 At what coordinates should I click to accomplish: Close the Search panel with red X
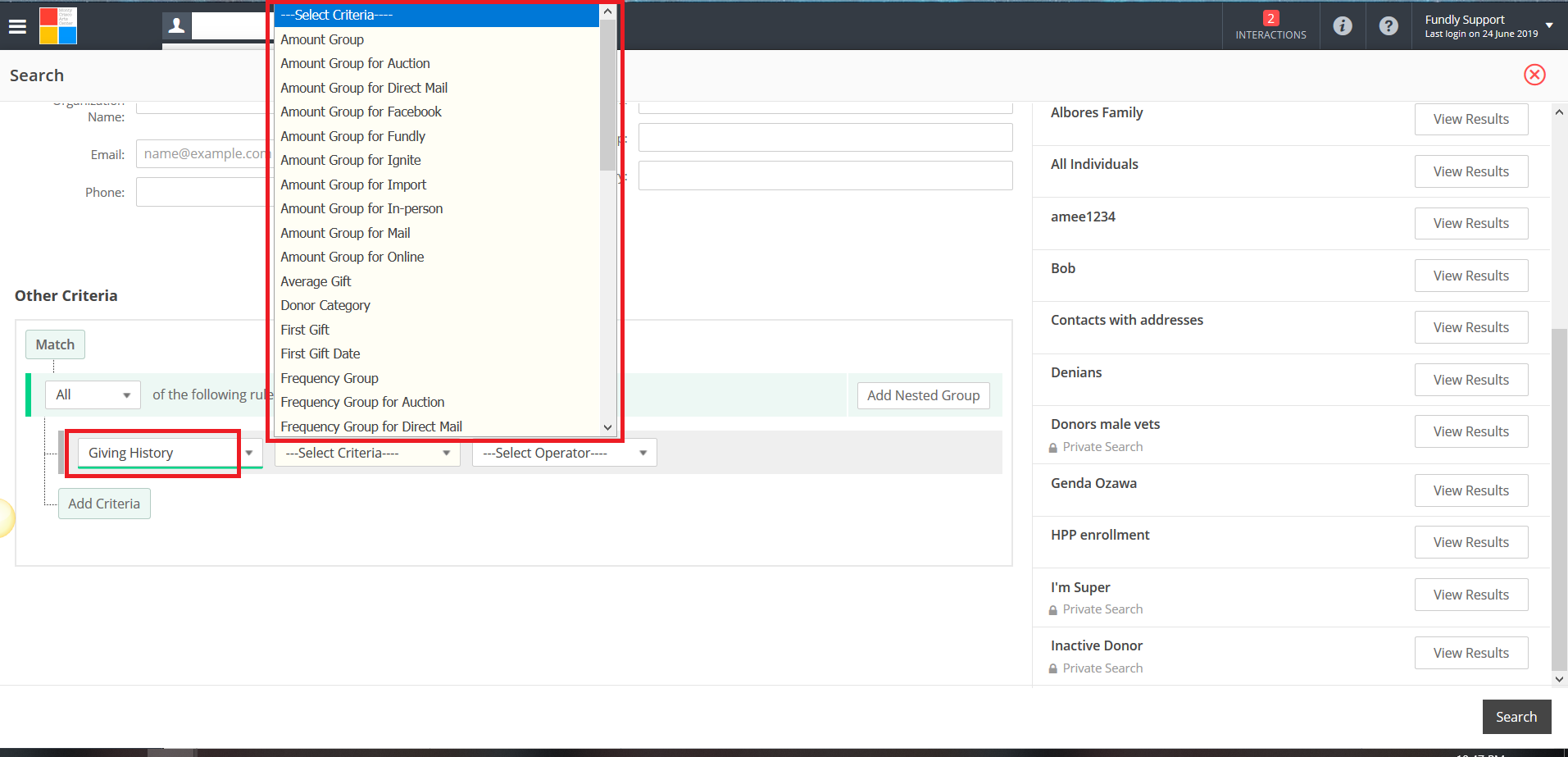tap(1534, 75)
